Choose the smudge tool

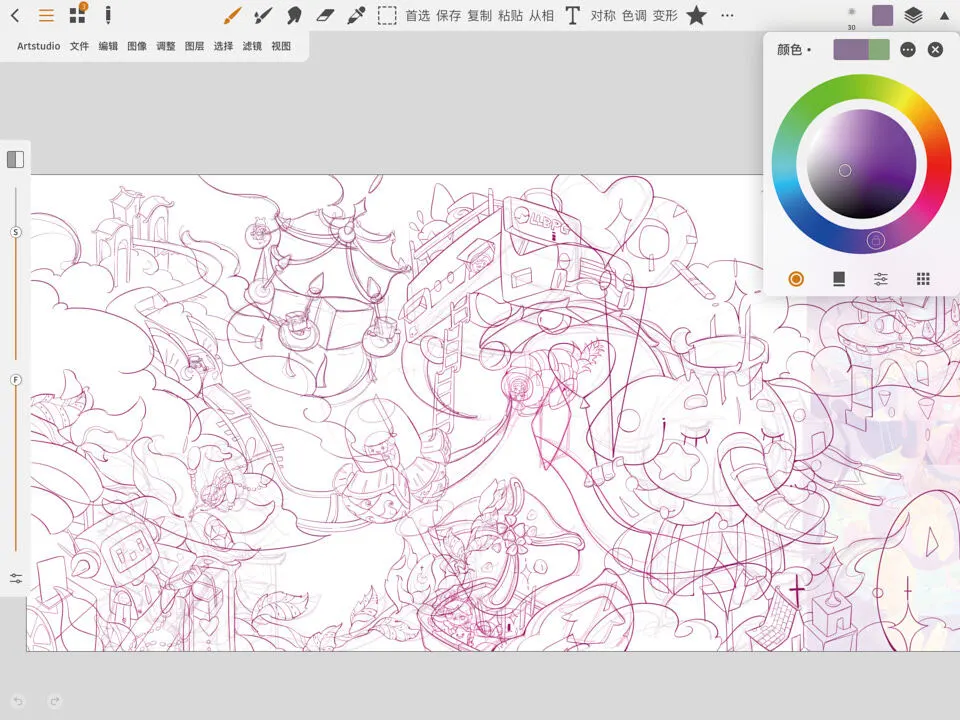[x=294, y=16]
